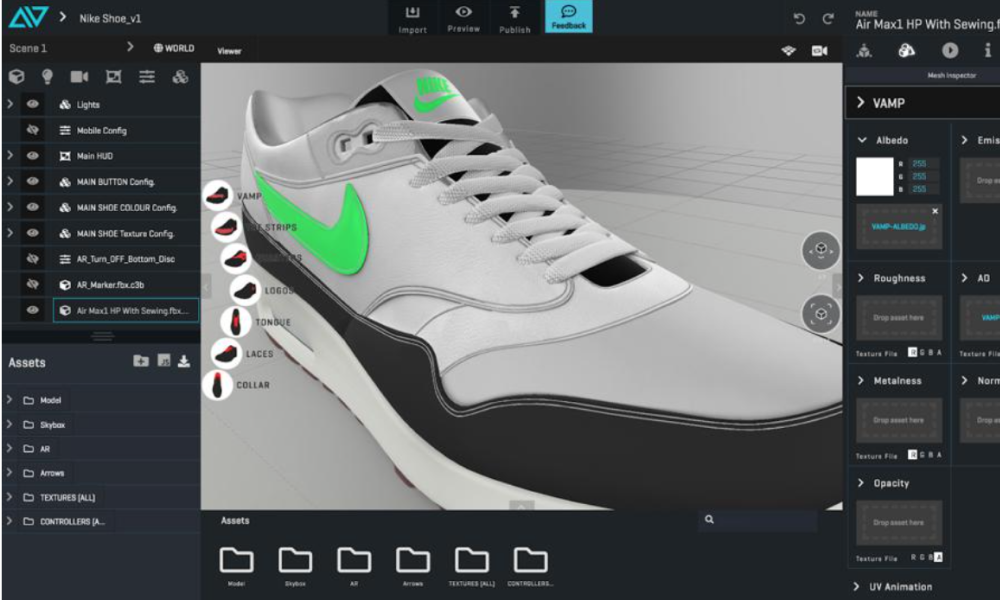This screenshot has height=600, width=1000.
Task: Click the download icon in Assets panel
Action: [x=184, y=362]
